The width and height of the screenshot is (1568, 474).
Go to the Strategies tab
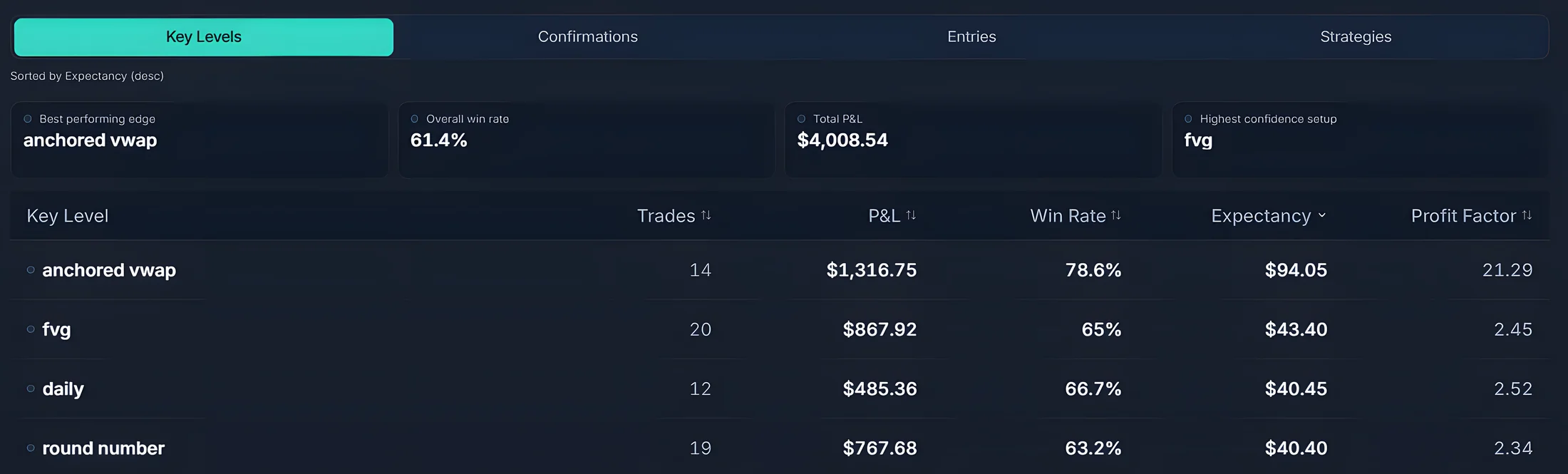1356,37
